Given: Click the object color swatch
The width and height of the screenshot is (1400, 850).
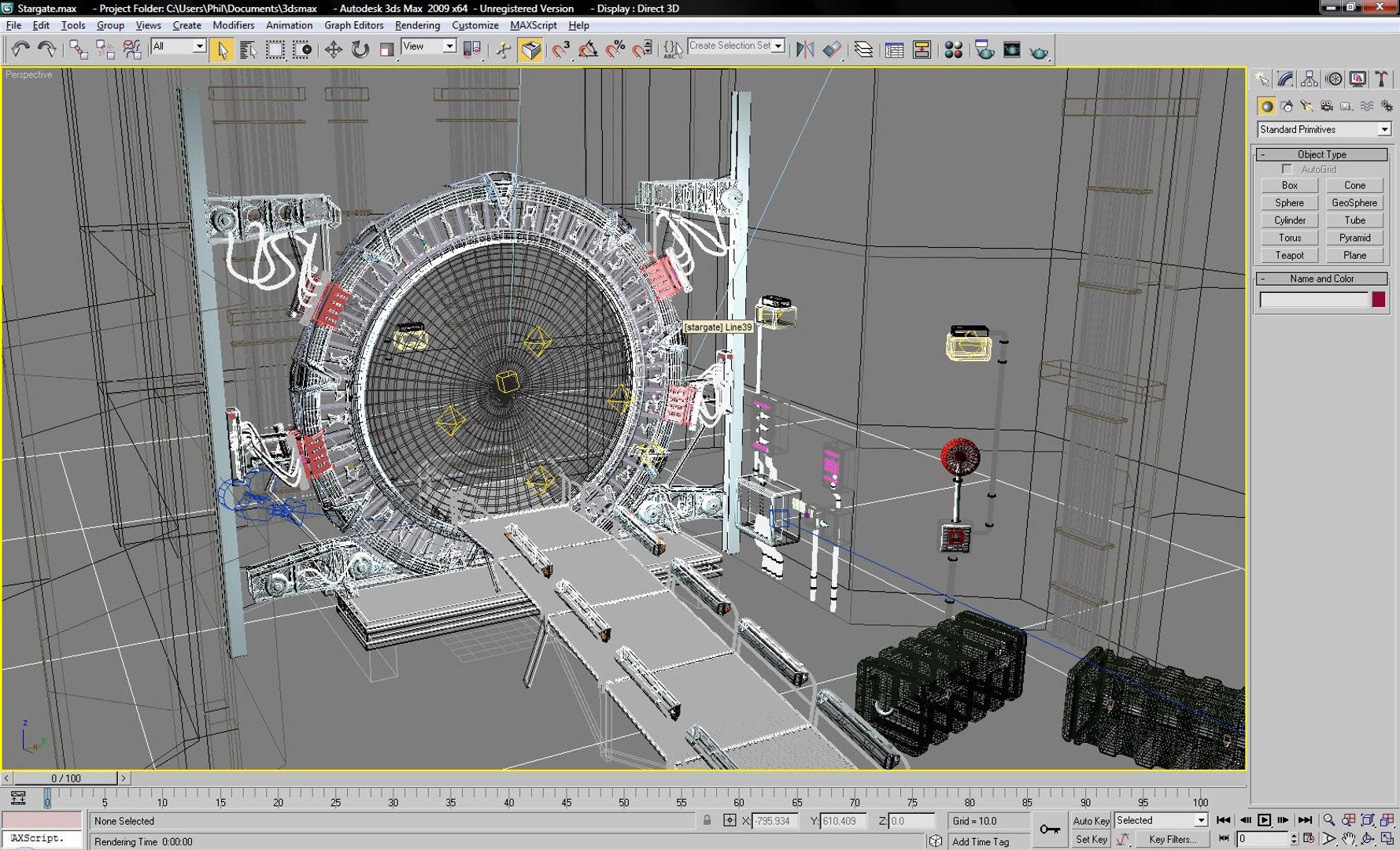Looking at the screenshot, I should (1379, 299).
